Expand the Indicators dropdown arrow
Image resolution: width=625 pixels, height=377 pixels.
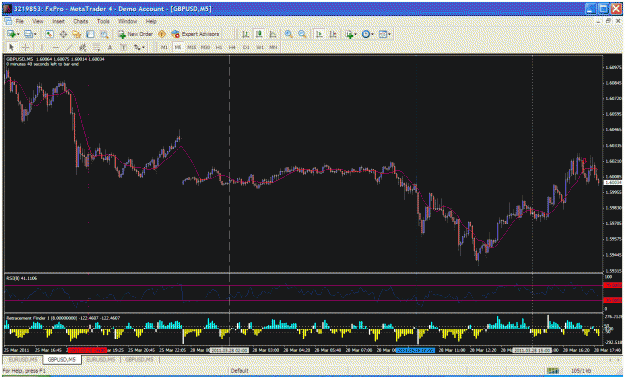356,35
